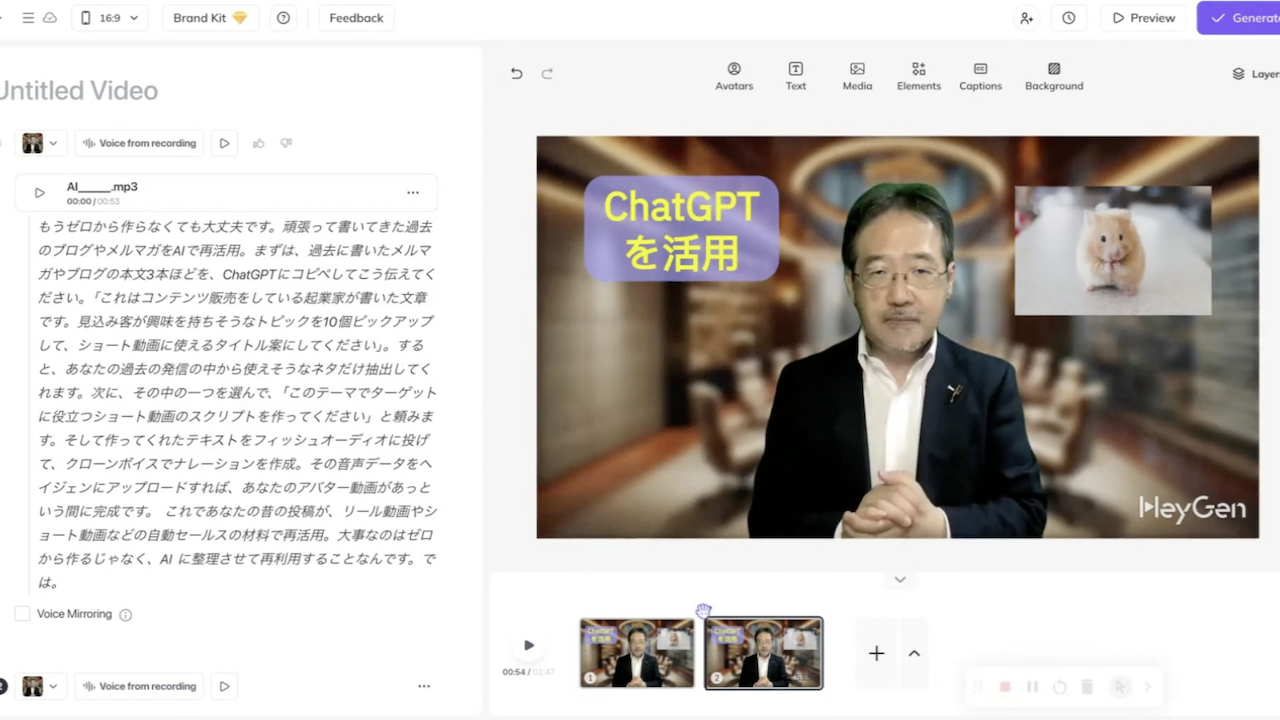Open the audio file more options menu
This screenshot has height=720, width=1280.
[x=413, y=192]
